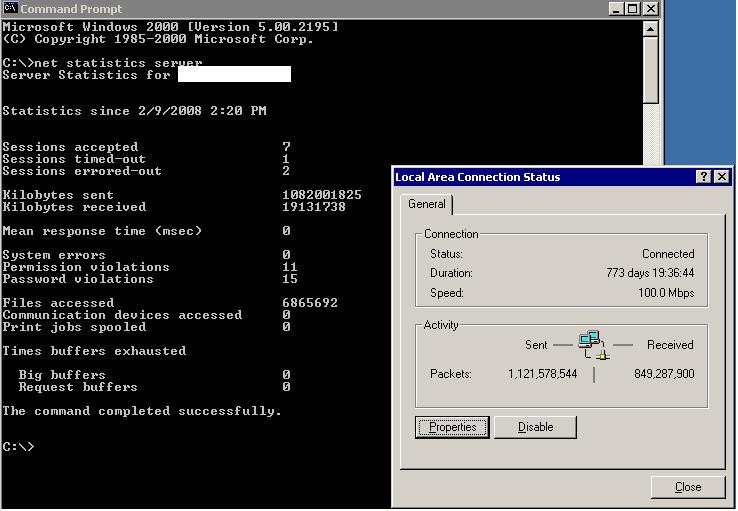Click sent packets count 1,121,578,544

point(542,374)
